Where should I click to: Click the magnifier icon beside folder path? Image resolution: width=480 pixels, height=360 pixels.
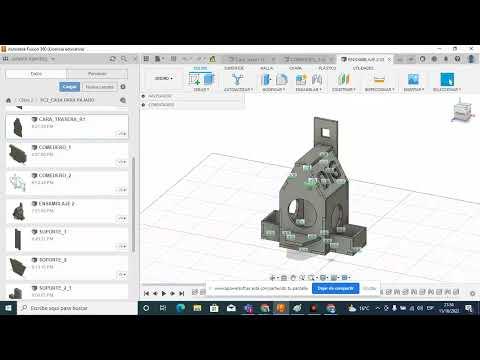click(123, 100)
